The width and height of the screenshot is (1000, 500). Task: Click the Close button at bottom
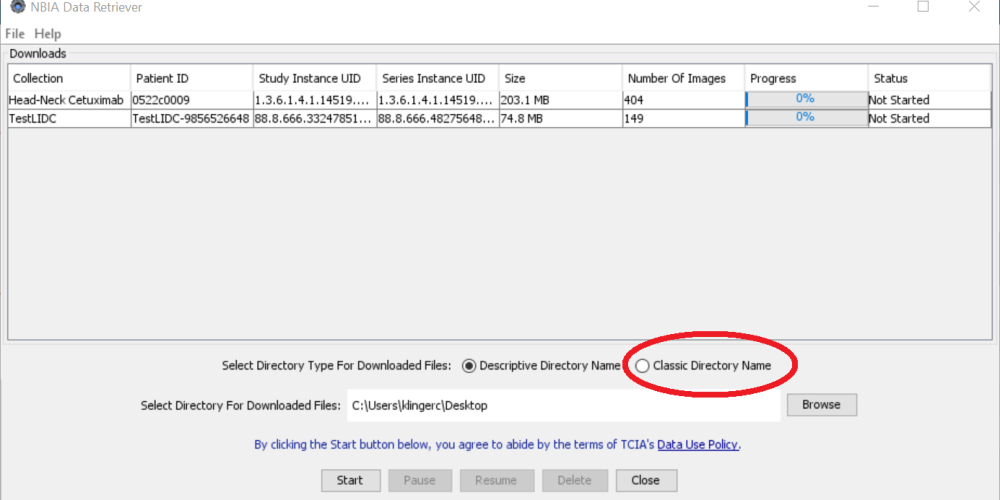click(x=646, y=480)
